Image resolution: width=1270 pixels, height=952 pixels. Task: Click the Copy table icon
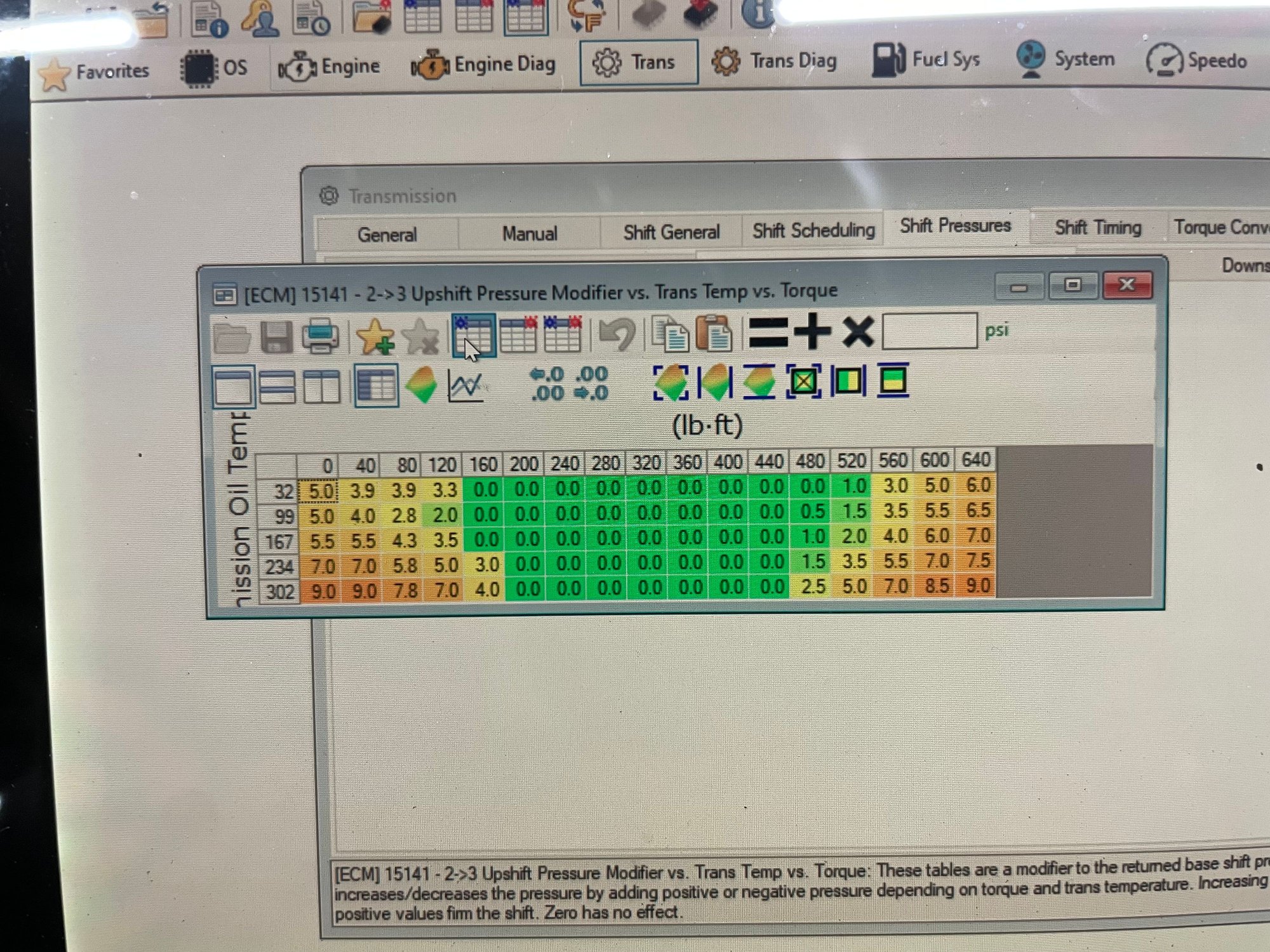coord(671,334)
